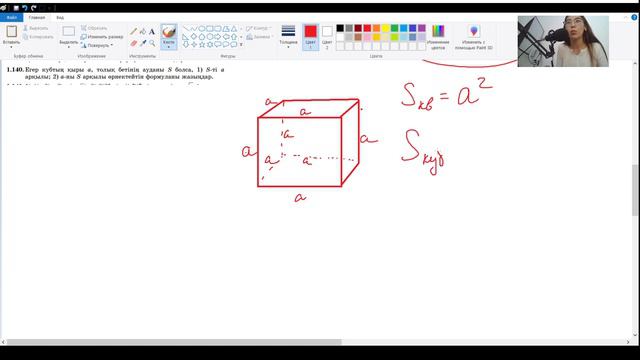Expand the shapes gallery with the bottom arrow
The image size is (640, 360).
[x=241, y=44]
